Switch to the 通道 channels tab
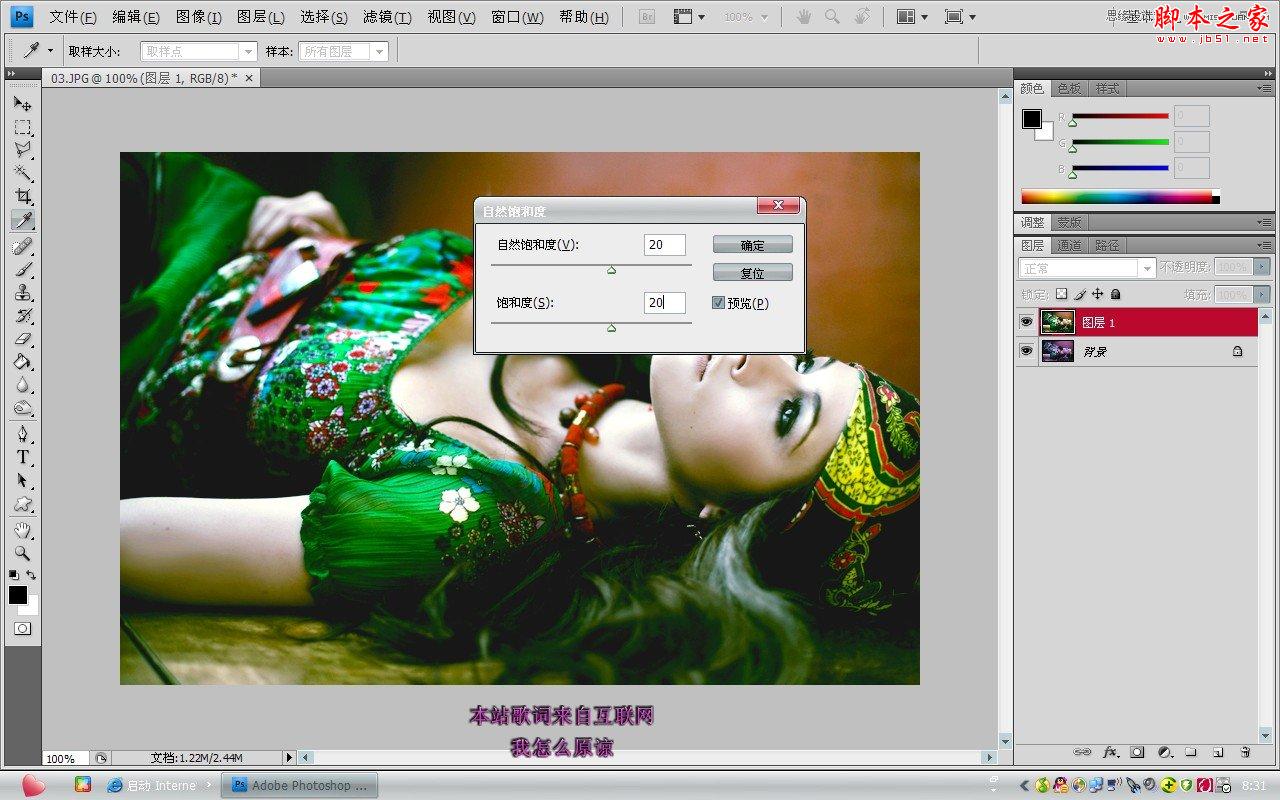The image size is (1280, 800). click(x=1069, y=244)
